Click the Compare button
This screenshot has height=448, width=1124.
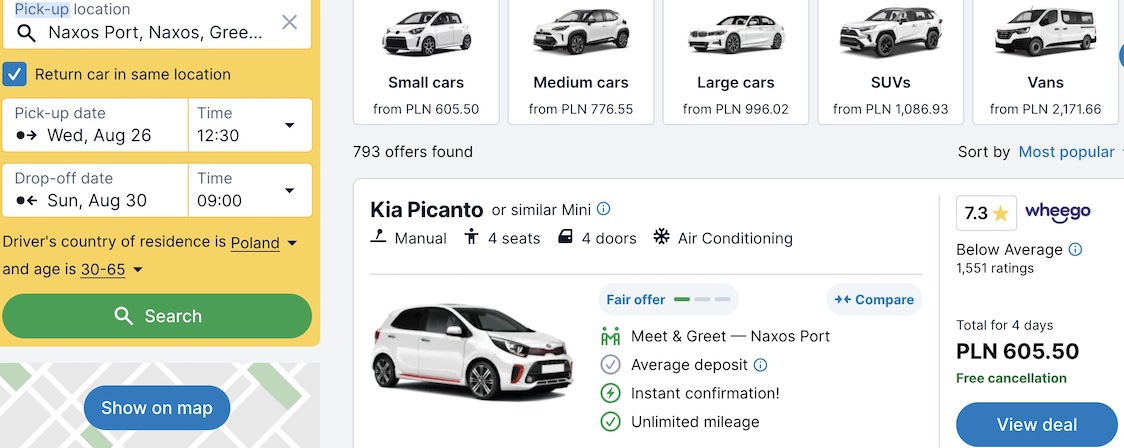coord(875,300)
